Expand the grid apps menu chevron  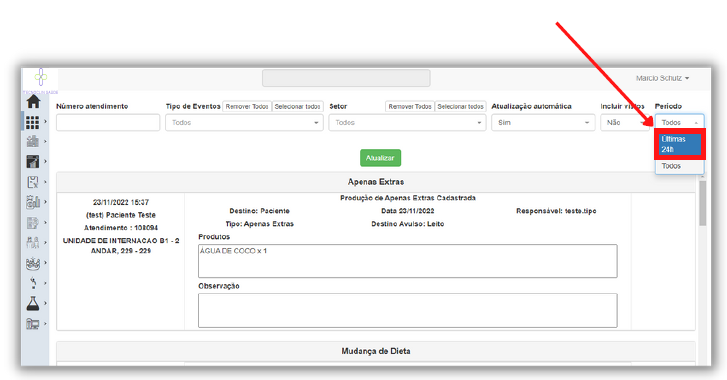[x=45, y=121]
